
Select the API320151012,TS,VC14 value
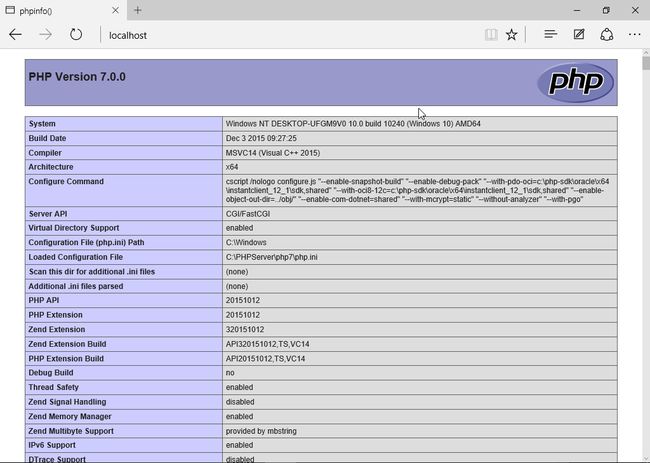(x=267, y=344)
